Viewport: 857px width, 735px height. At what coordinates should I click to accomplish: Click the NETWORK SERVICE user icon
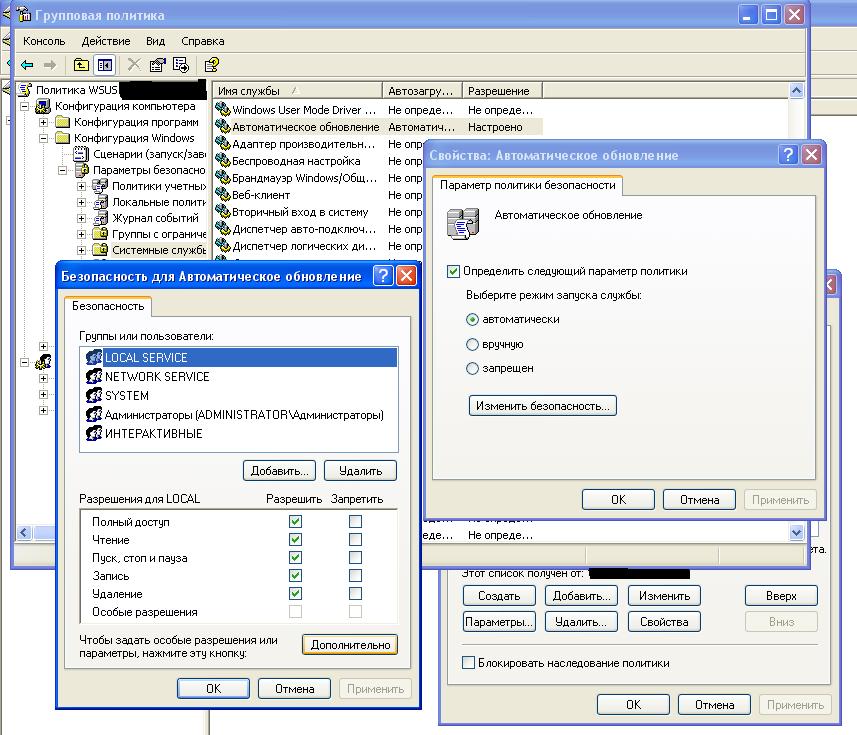pyautogui.click(x=94, y=376)
